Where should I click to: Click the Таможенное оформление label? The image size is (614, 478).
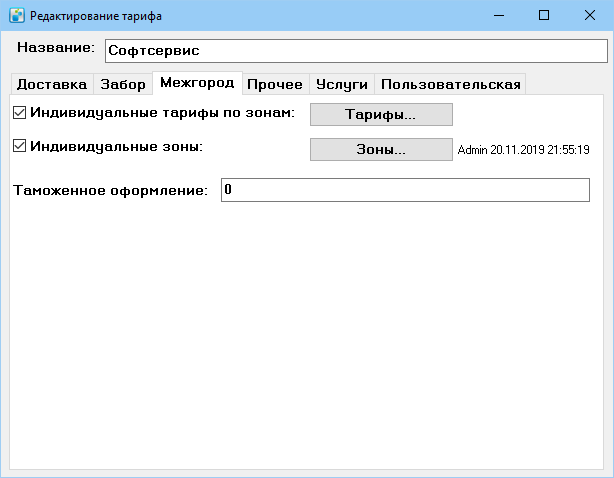(110, 190)
